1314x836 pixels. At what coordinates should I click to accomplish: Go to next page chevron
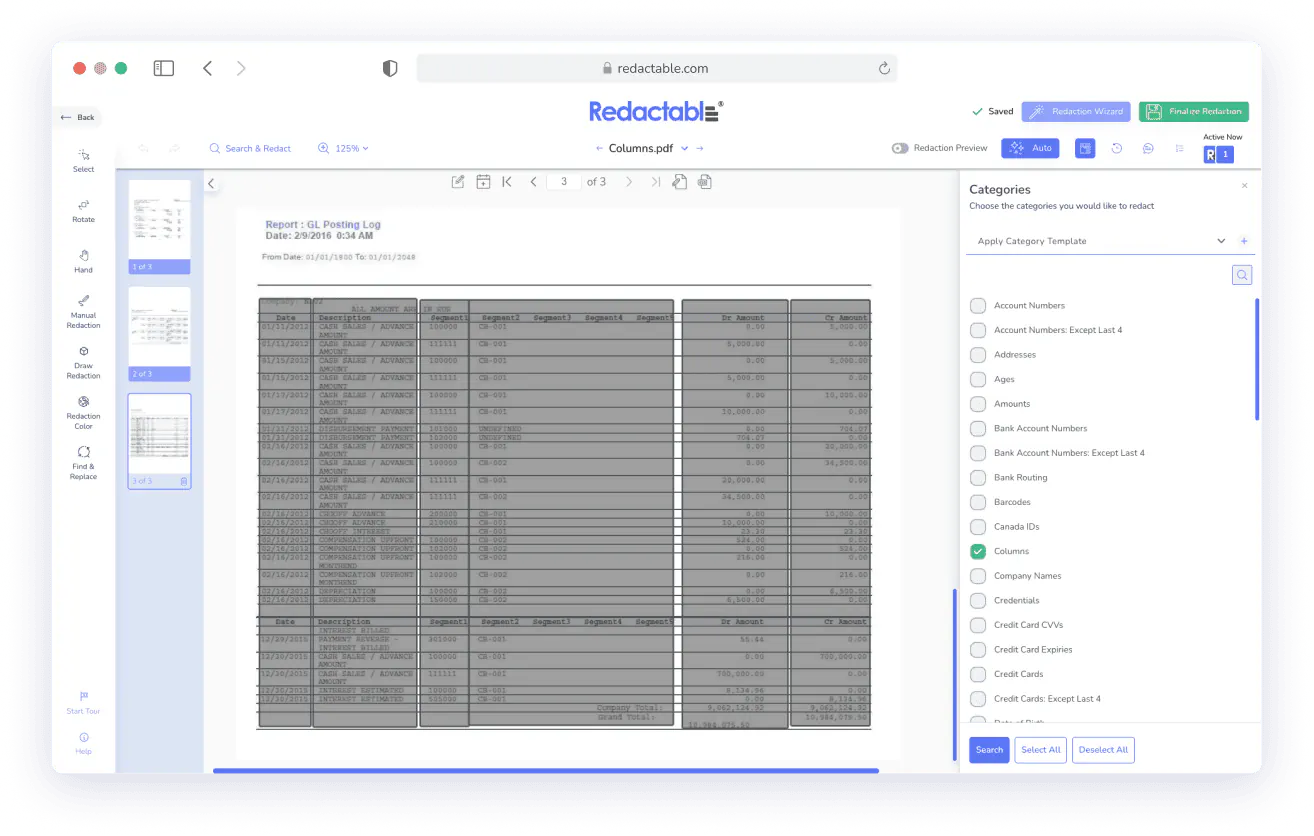tap(629, 182)
